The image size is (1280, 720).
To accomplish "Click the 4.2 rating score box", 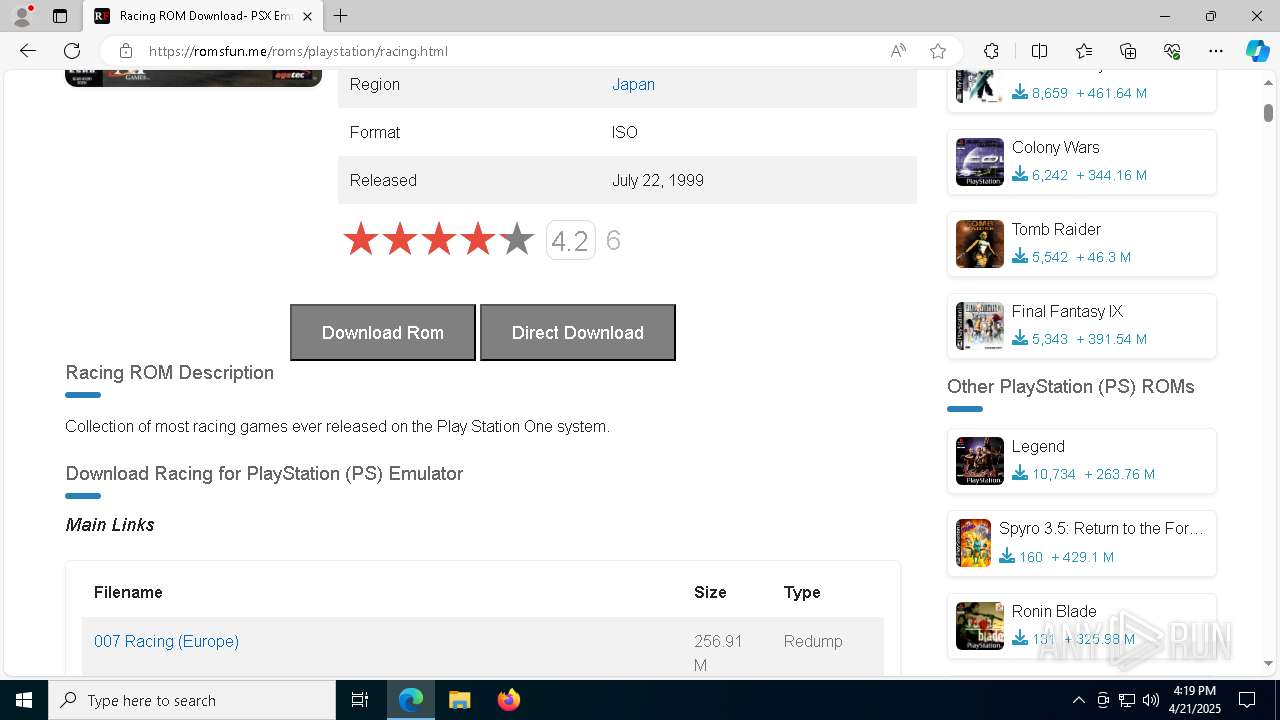I will click(570, 240).
